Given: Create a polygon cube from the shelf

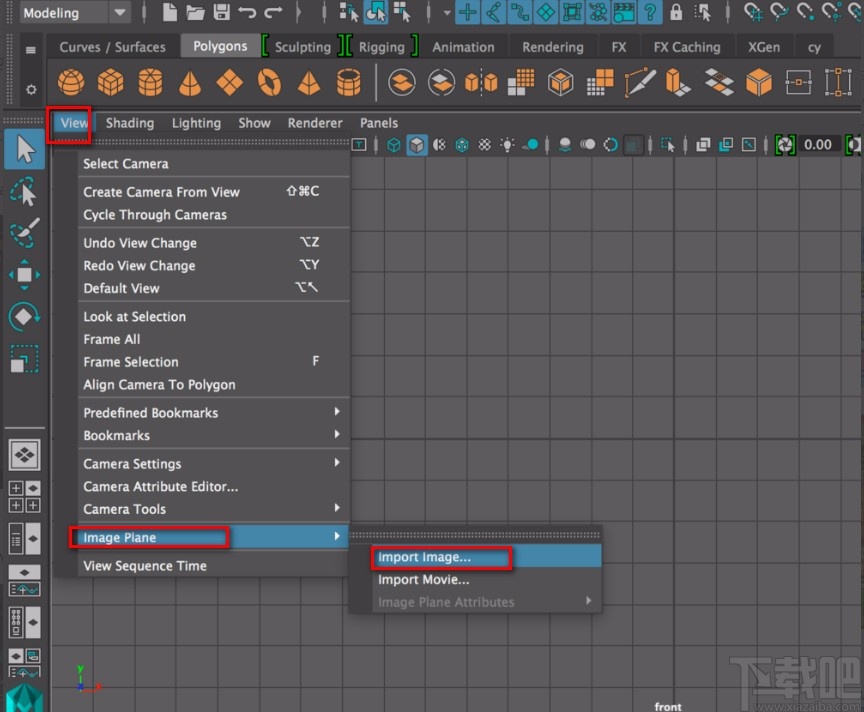Looking at the screenshot, I should coord(111,83).
